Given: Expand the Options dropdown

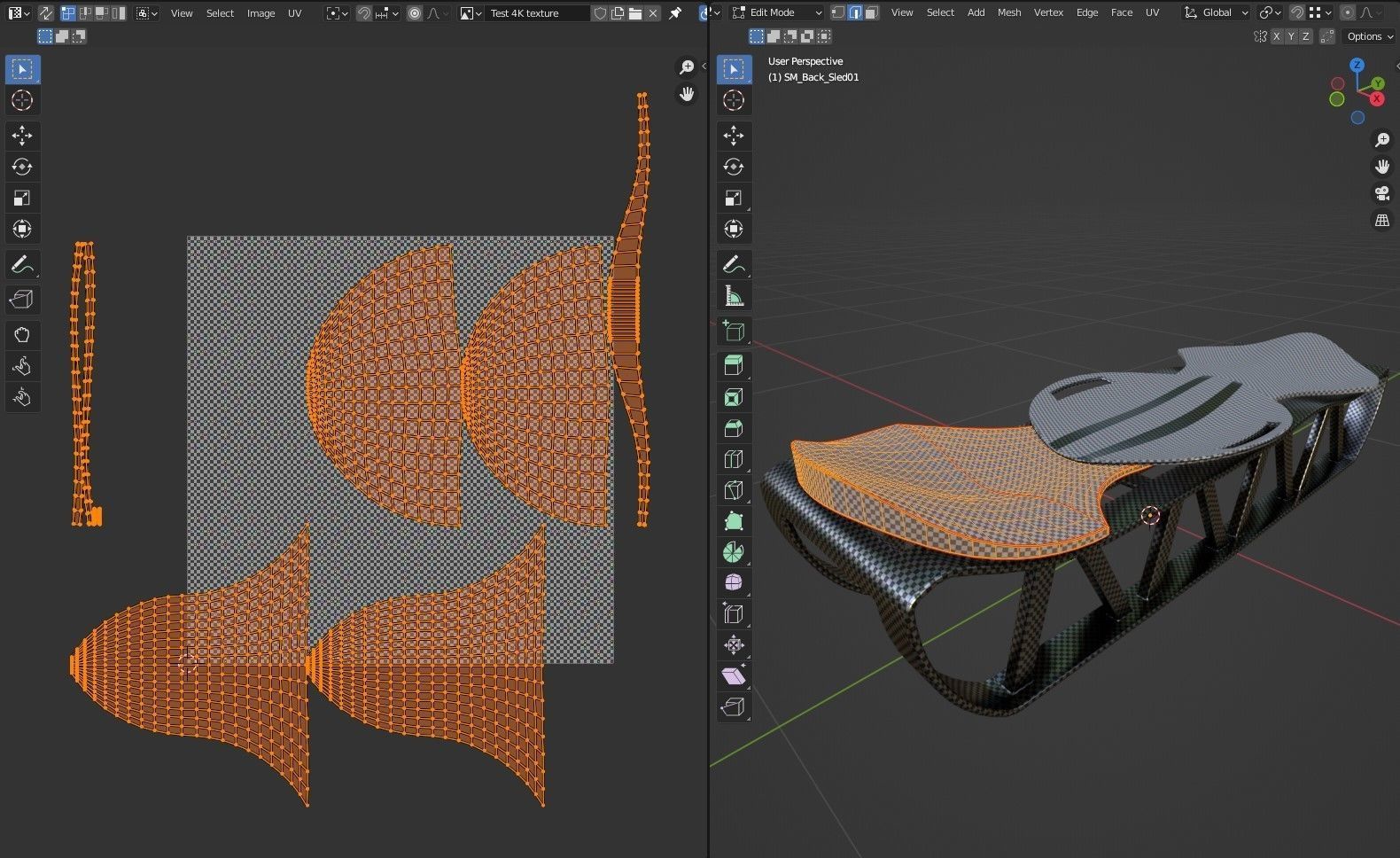Looking at the screenshot, I should click(x=1370, y=36).
